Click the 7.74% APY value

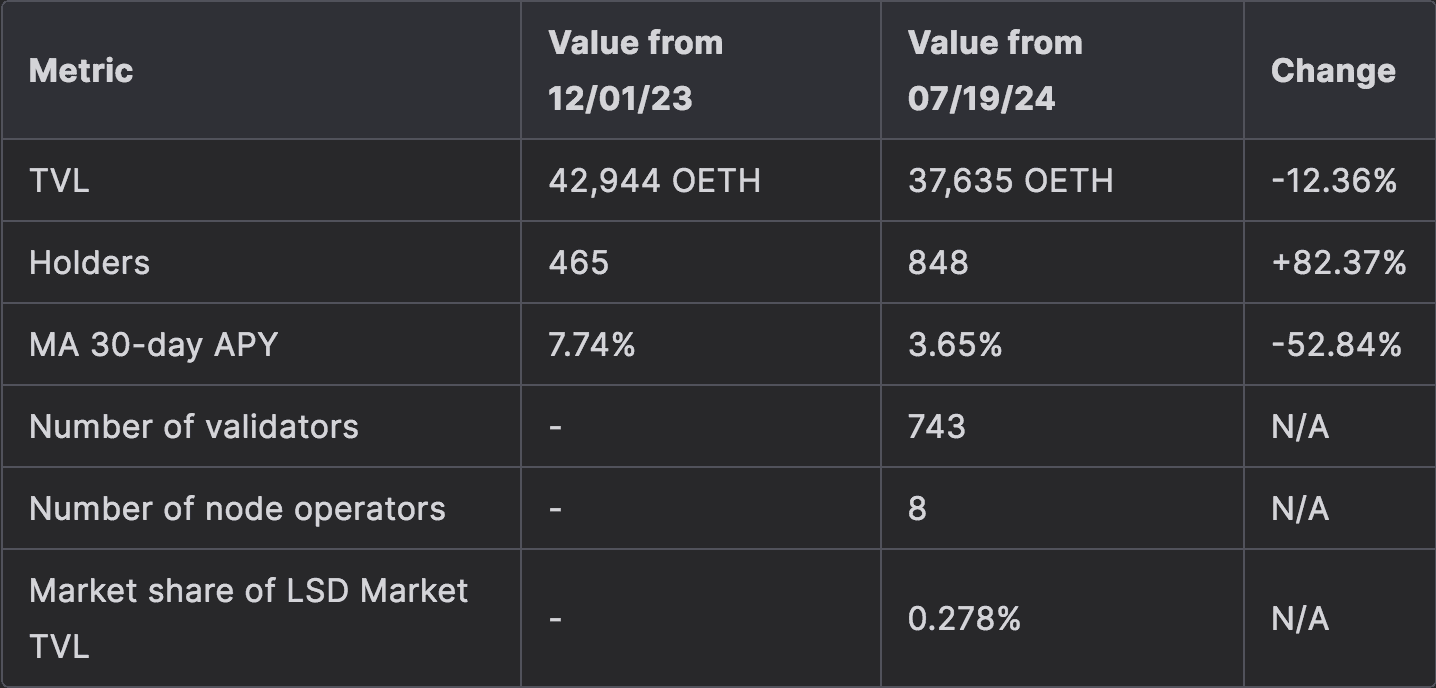coord(591,345)
